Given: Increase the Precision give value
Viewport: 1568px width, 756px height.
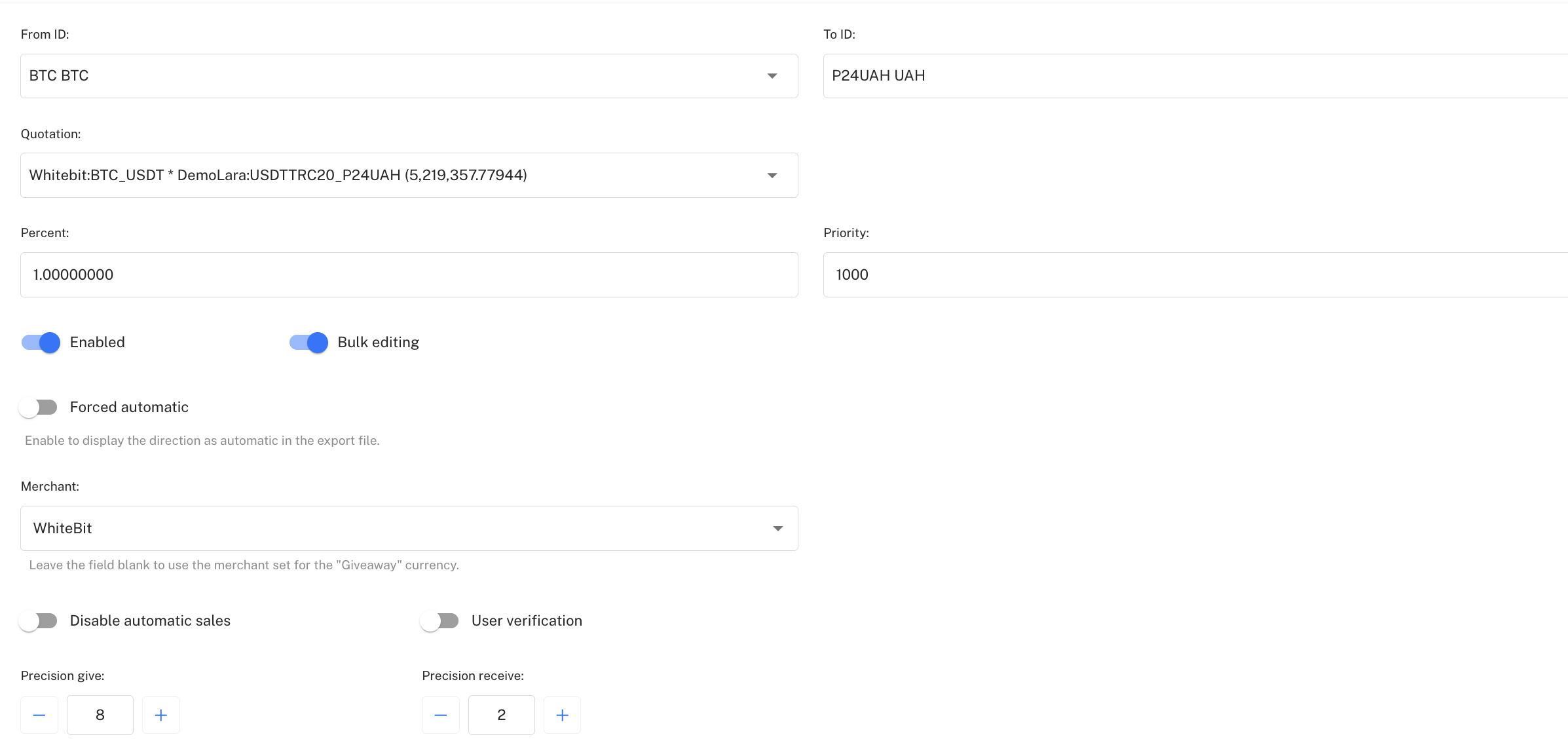Looking at the screenshot, I should pos(161,715).
